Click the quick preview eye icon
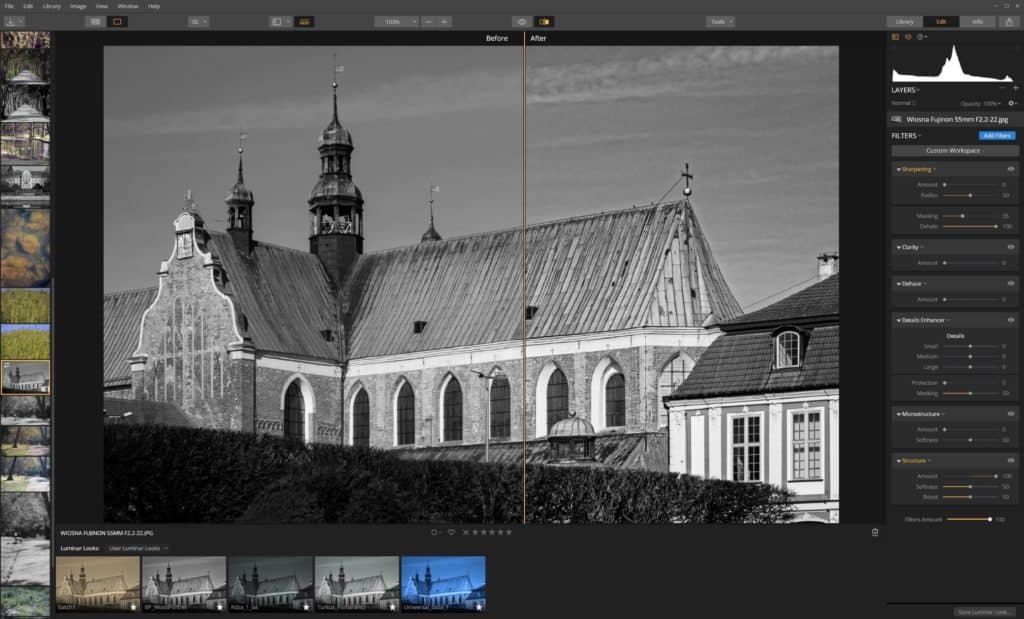The height and width of the screenshot is (619, 1024). click(x=520, y=21)
